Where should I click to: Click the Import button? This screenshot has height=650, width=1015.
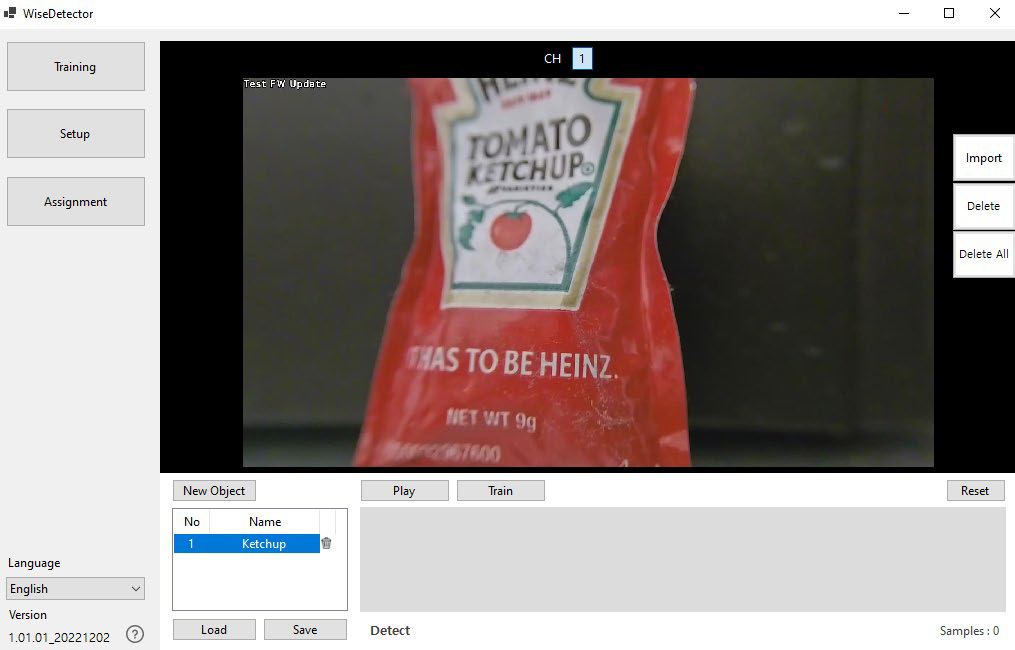coord(983,158)
